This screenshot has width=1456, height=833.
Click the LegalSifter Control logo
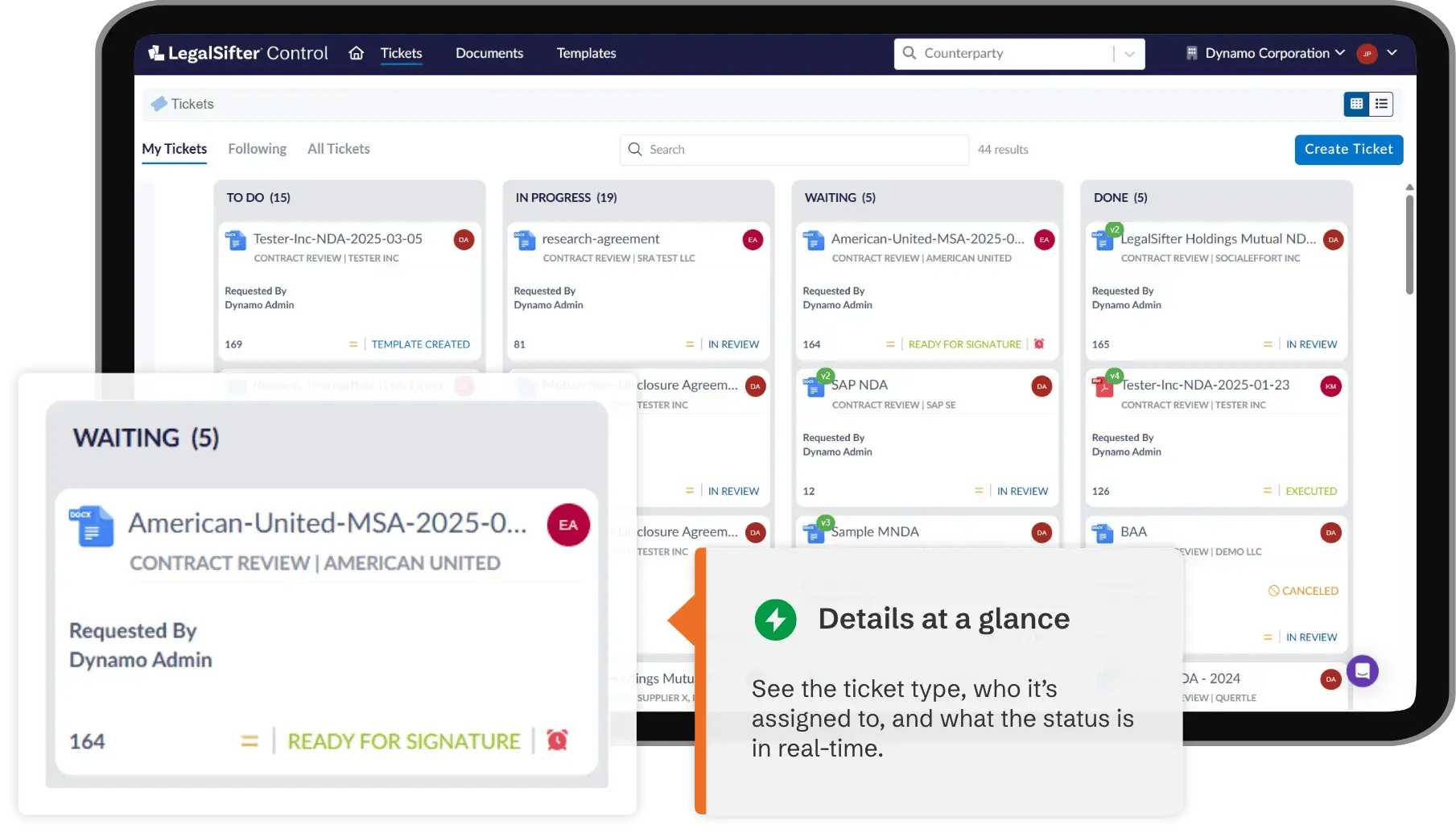click(x=238, y=53)
